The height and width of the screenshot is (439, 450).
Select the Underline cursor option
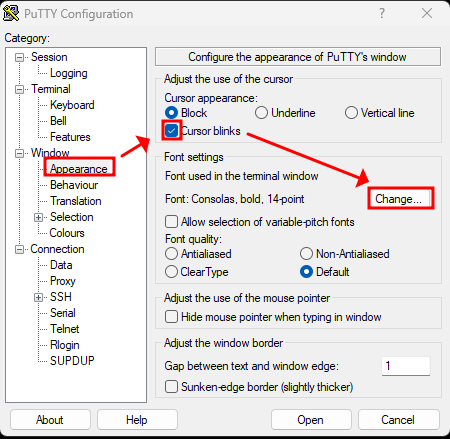[x=261, y=113]
